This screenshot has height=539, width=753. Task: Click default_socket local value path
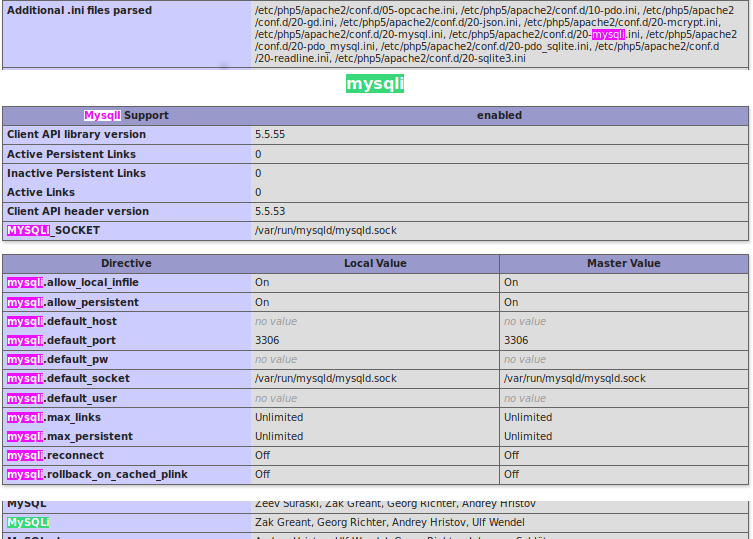click(x=326, y=379)
